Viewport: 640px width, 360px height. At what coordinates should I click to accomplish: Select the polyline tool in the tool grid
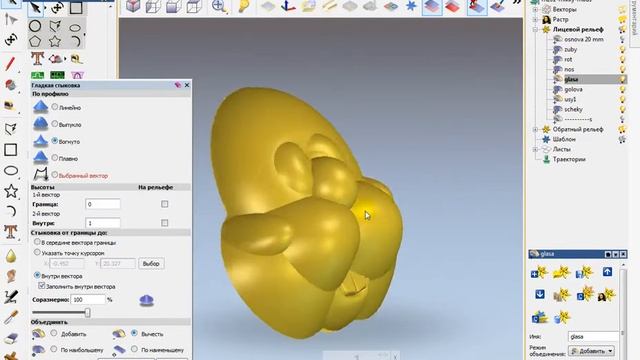(x=55, y=26)
